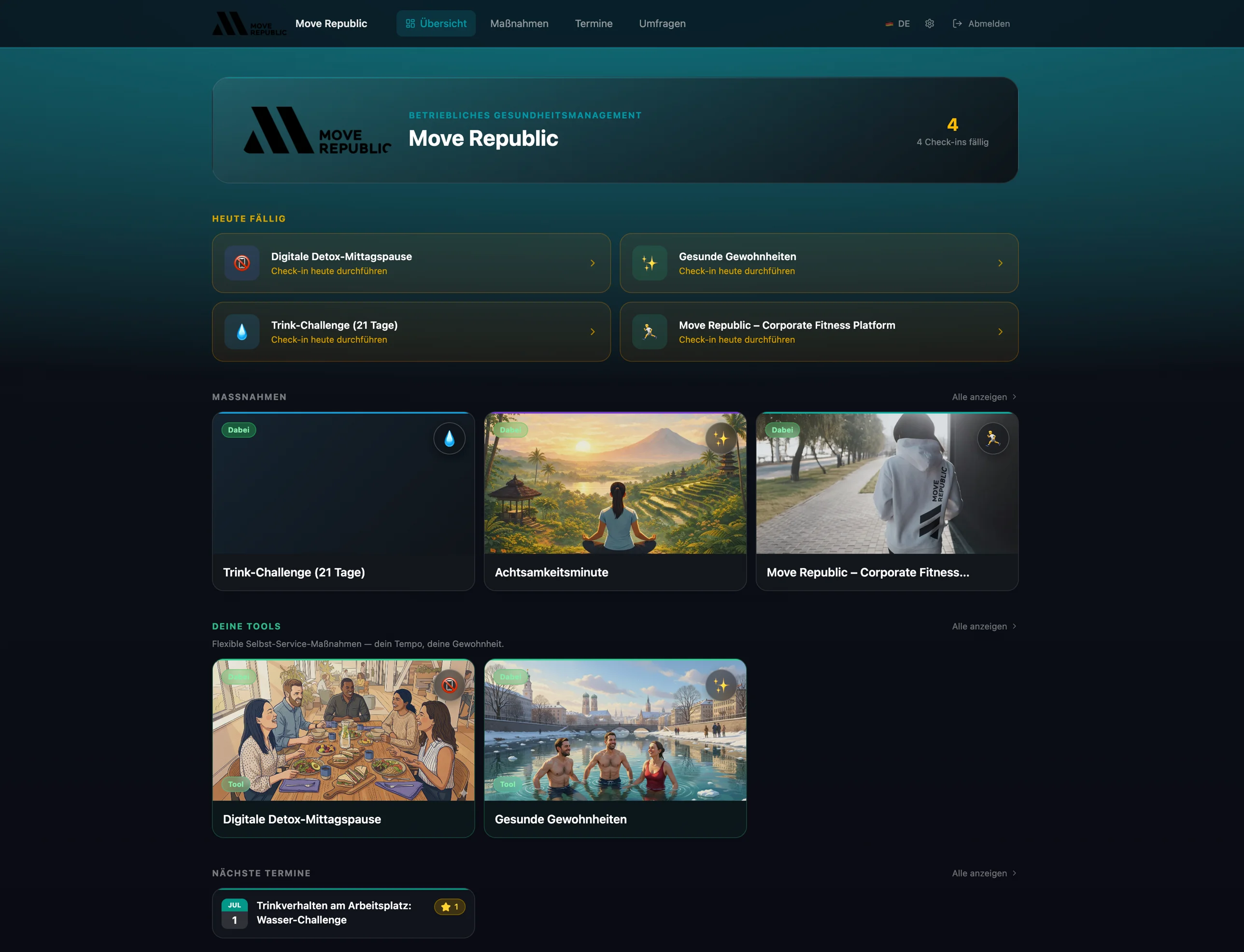Click the Tool label on Gesunde Gewohnheiten card
The width and height of the screenshot is (1244, 952).
[x=507, y=784]
